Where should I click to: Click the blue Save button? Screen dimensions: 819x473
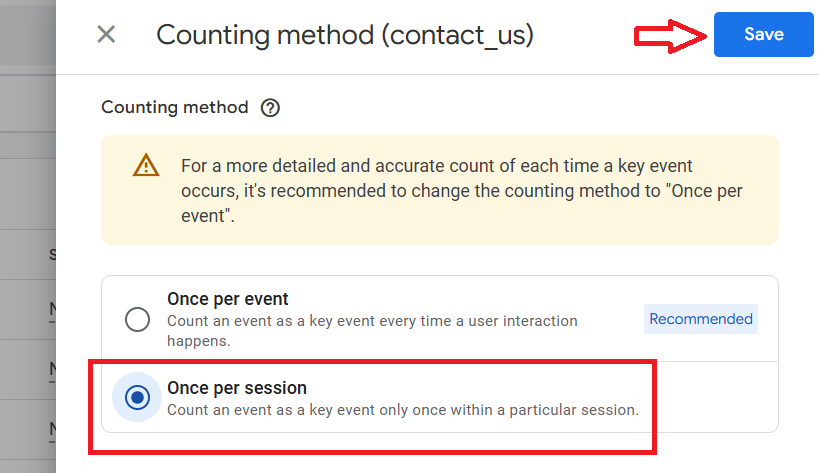[x=763, y=34]
